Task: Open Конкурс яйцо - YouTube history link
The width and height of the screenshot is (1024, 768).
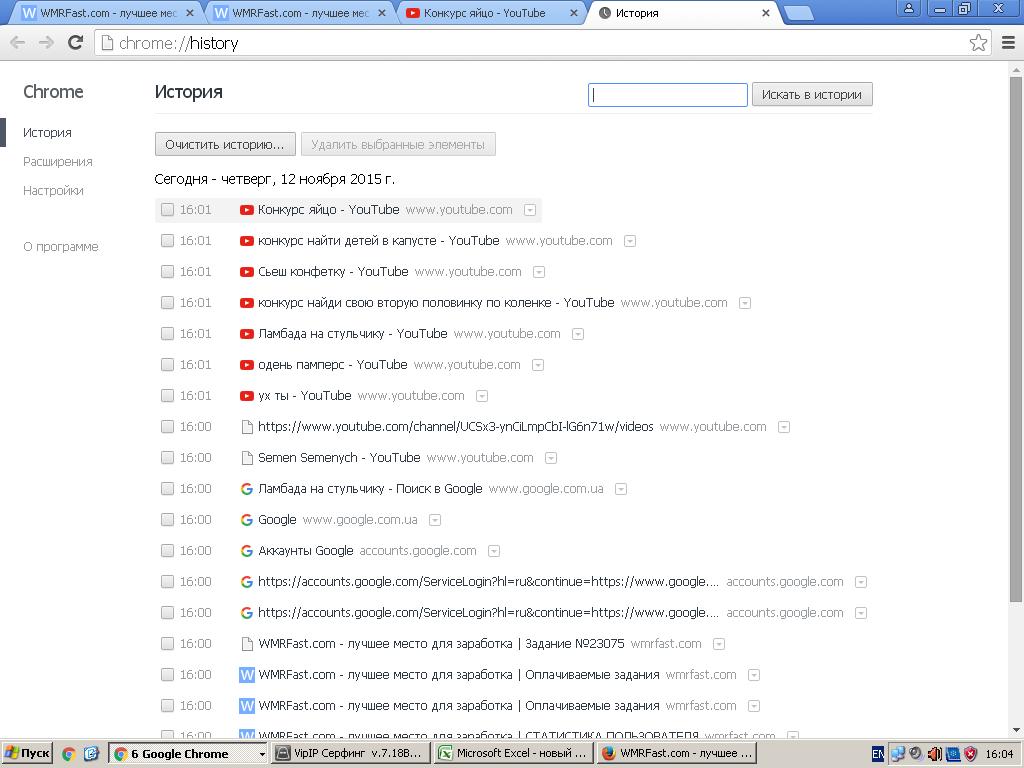Action: tap(328, 210)
